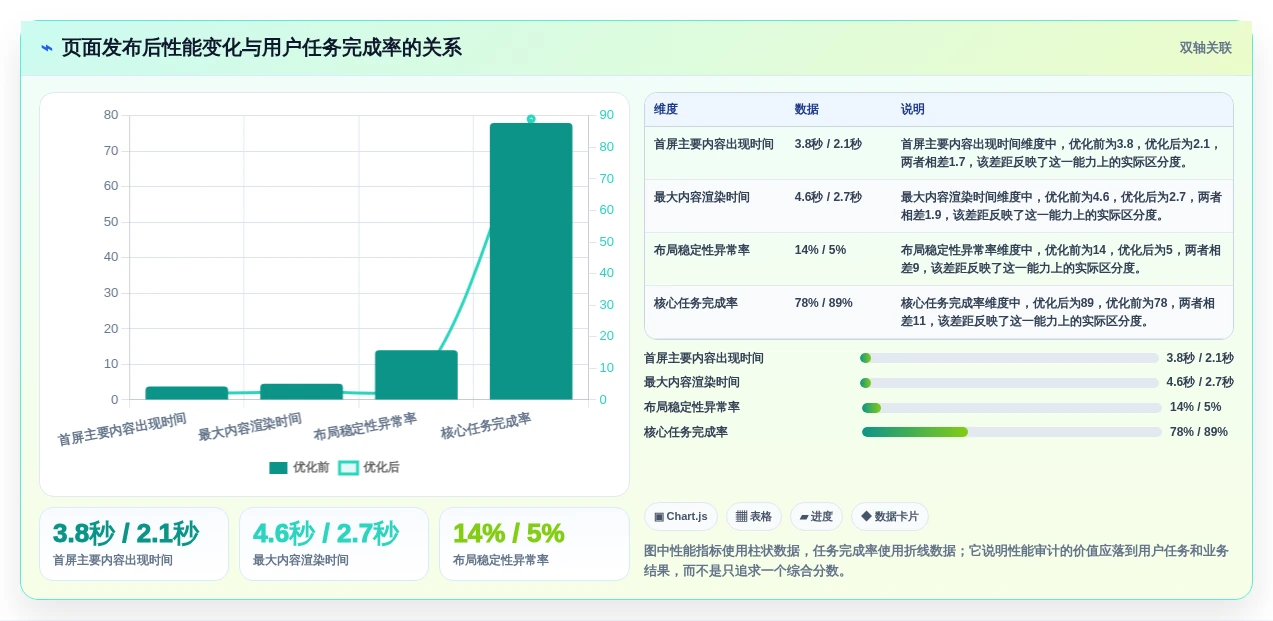The width and height of the screenshot is (1273, 621).
Task: Click the 布局稳定性异常率 bar in chart
Action: (416, 375)
